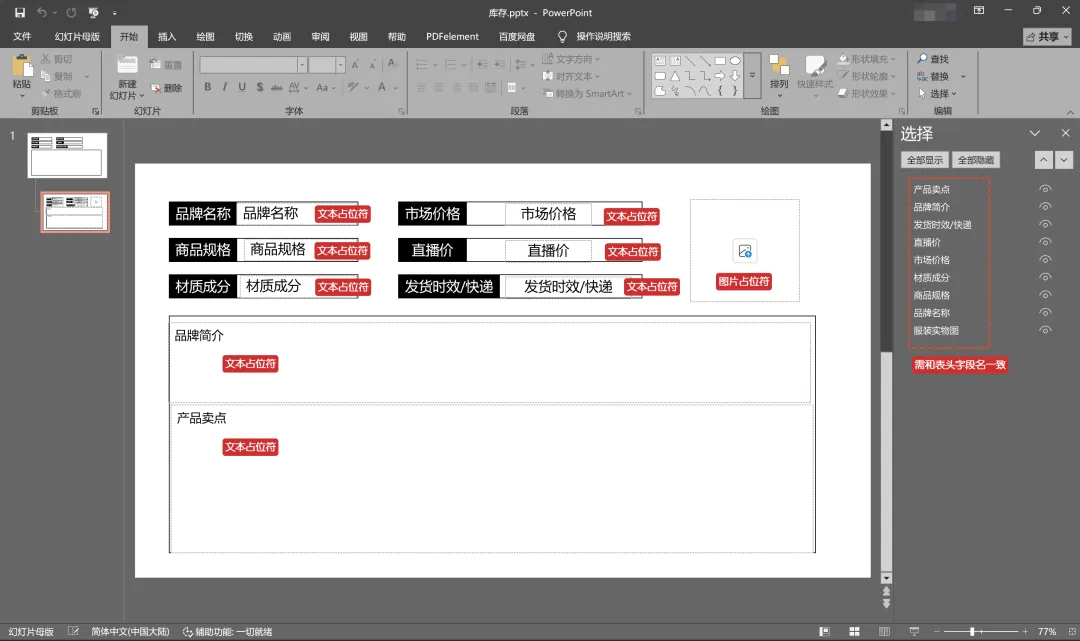Hide the 产品卖点 object via eye icon

(1045, 189)
